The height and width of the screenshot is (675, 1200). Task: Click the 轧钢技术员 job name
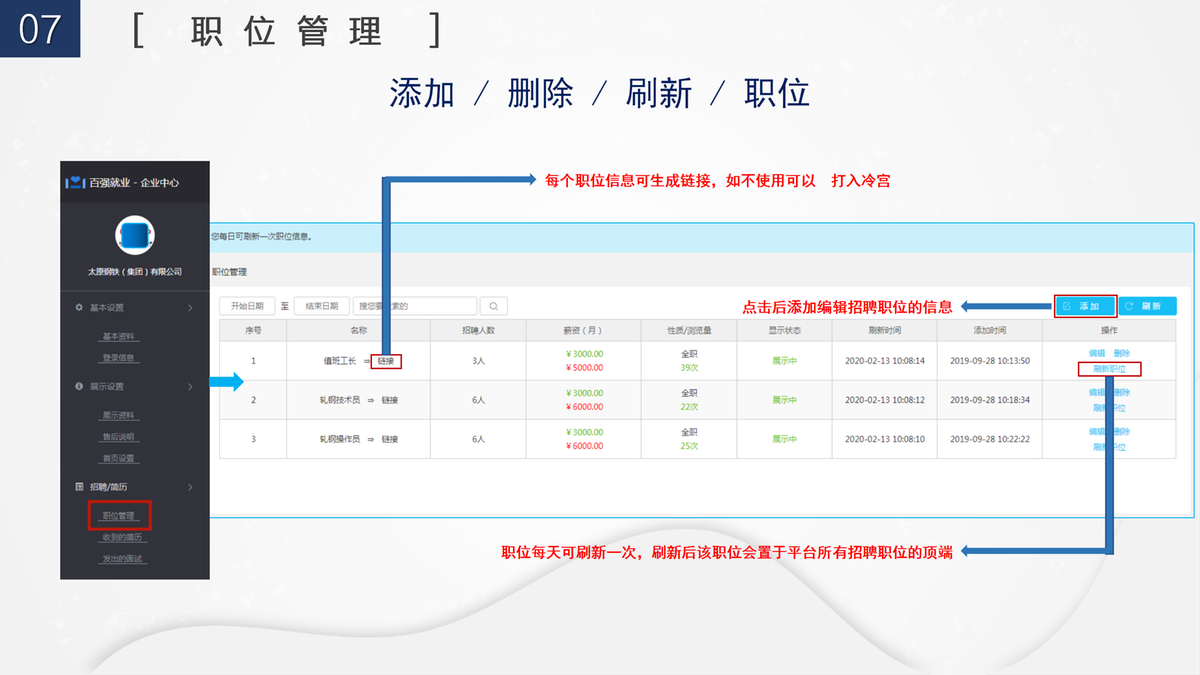(x=340, y=400)
